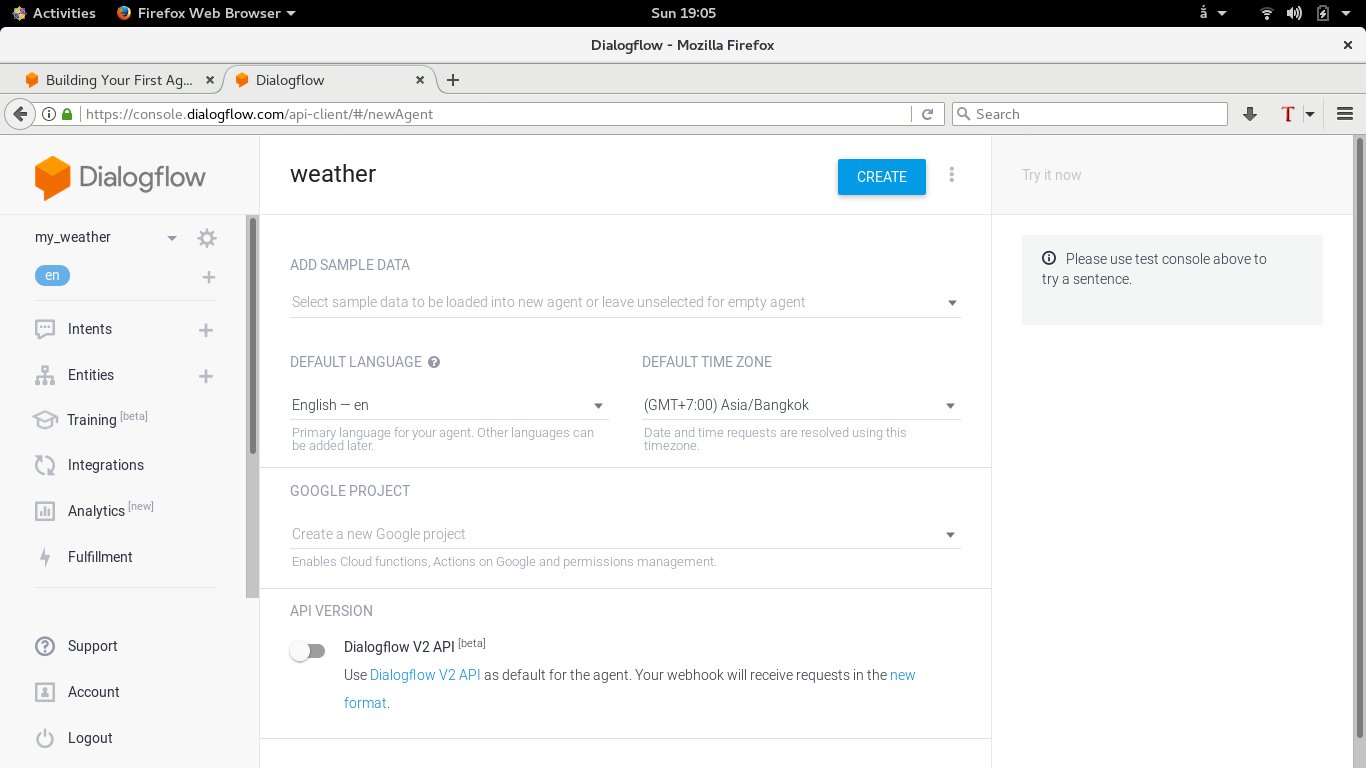Click the Support sidebar link
Screen dimensions: 1366x768
click(93, 646)
